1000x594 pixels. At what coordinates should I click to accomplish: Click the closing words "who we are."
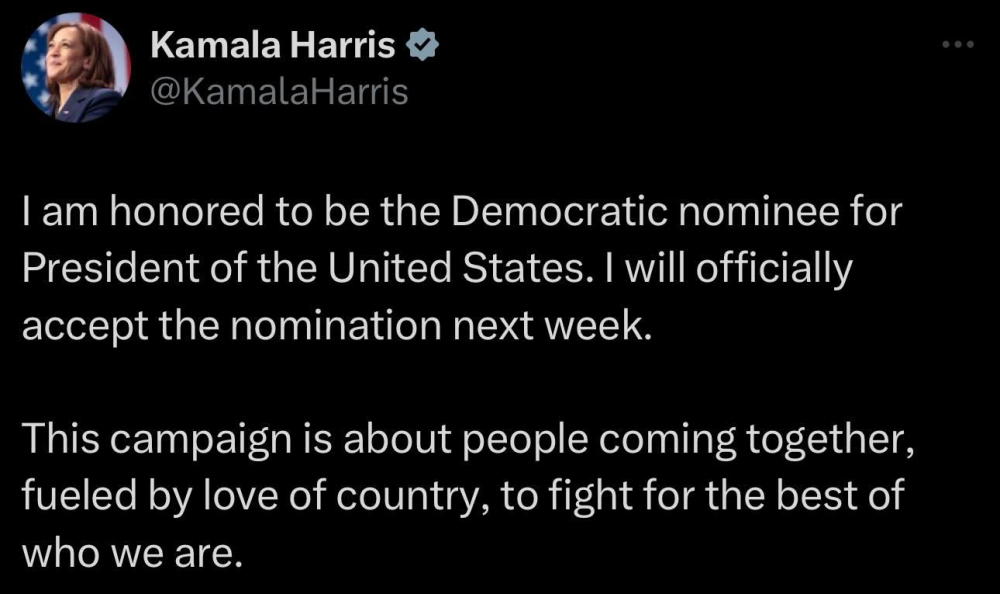tap(132, 551)
